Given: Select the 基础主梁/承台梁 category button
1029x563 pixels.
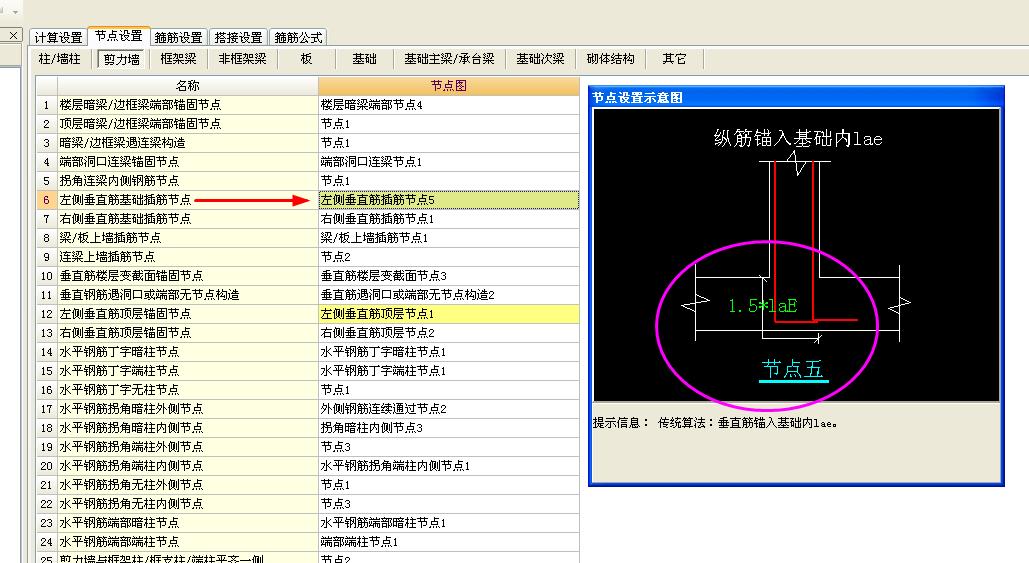Looking at the screenshot, I should pos(449,59).
